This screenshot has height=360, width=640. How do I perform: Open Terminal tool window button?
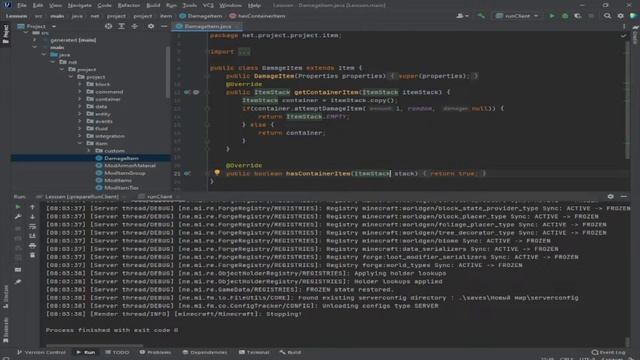[254, 352]
